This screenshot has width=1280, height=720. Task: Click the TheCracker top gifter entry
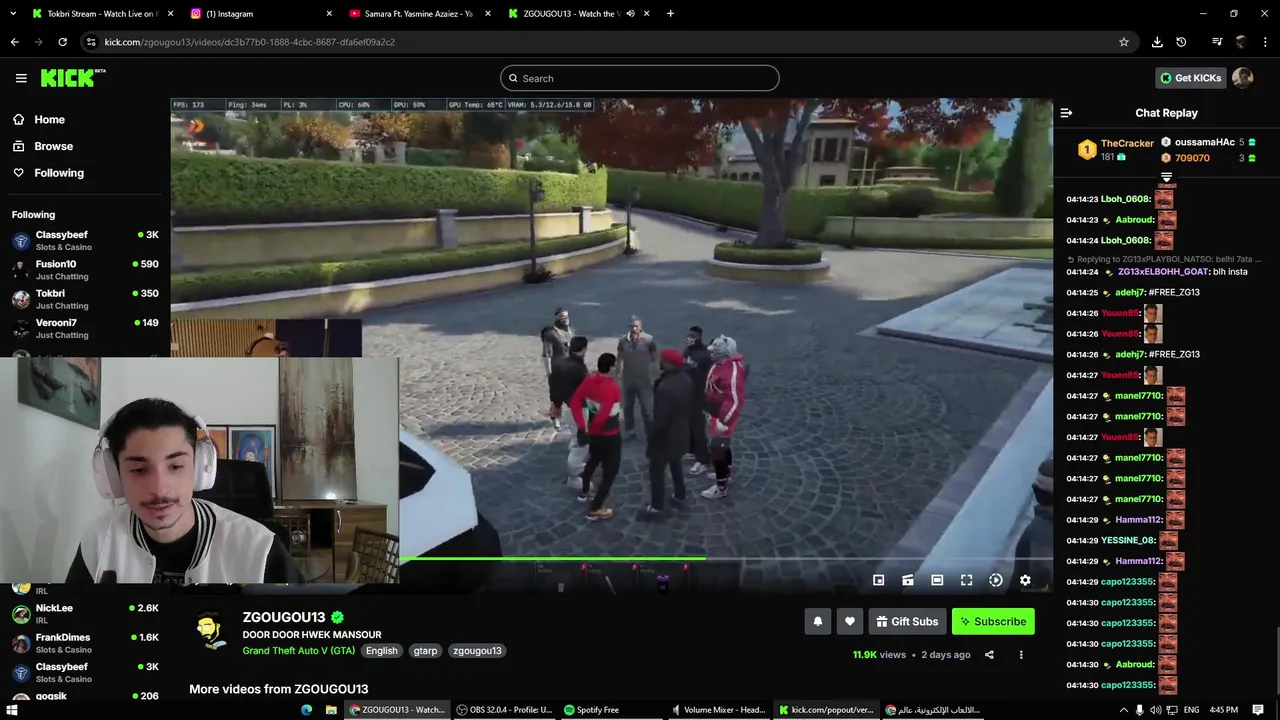point(1115,150)
